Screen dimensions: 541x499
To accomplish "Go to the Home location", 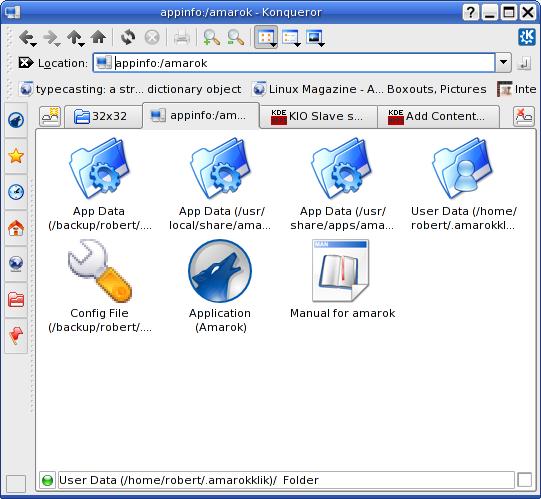I will point(98,37).
